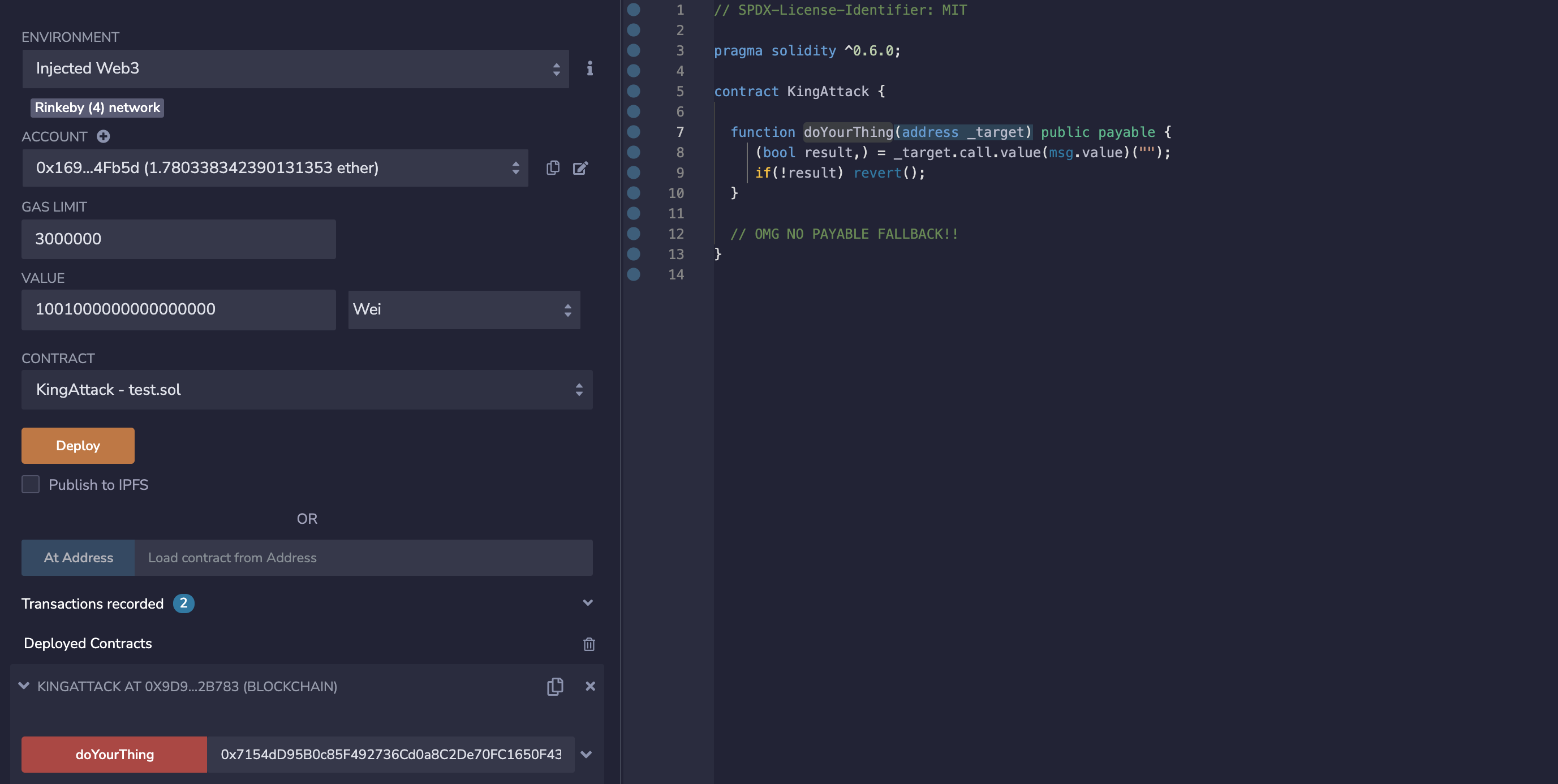The image size is (1558, 784).
Task: Open the Wei unit selector
Action: (x=463, y=309)
